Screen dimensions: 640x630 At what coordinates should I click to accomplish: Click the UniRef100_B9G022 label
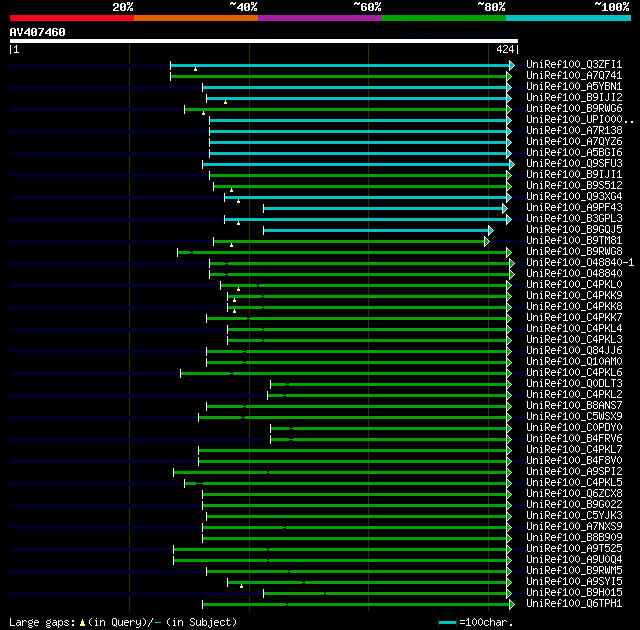574,505
